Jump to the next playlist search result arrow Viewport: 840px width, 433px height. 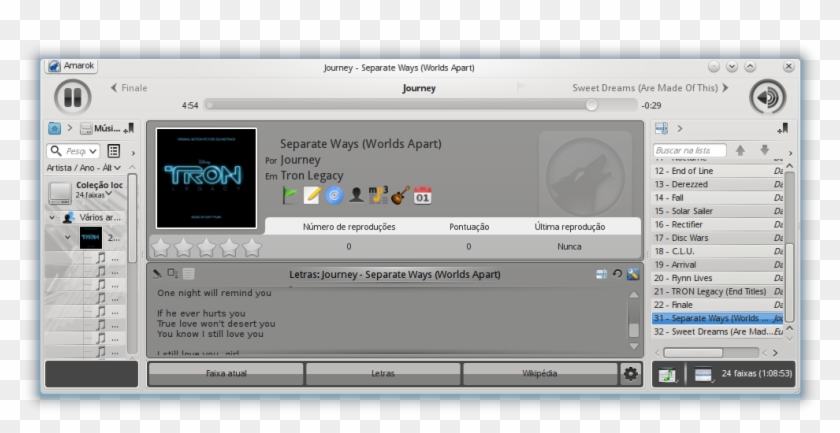(764, 151)
